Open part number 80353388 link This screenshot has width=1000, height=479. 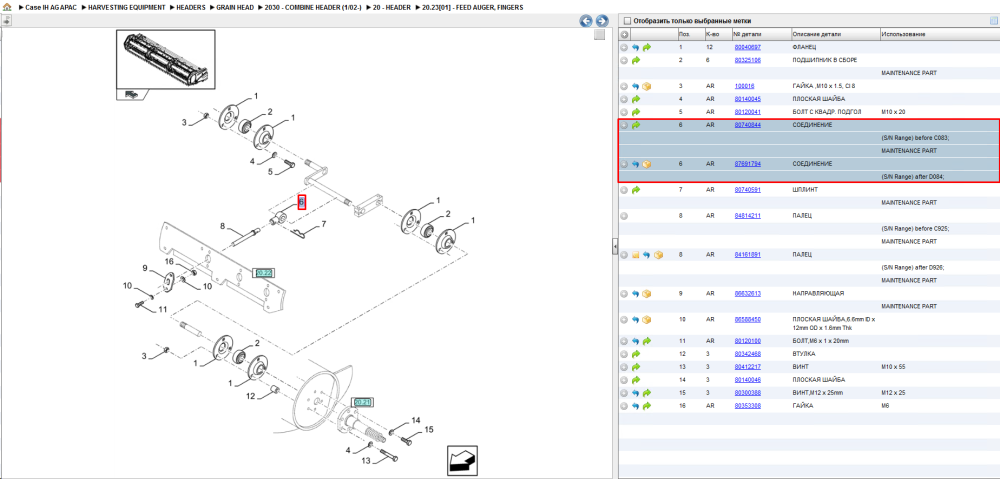747,405
